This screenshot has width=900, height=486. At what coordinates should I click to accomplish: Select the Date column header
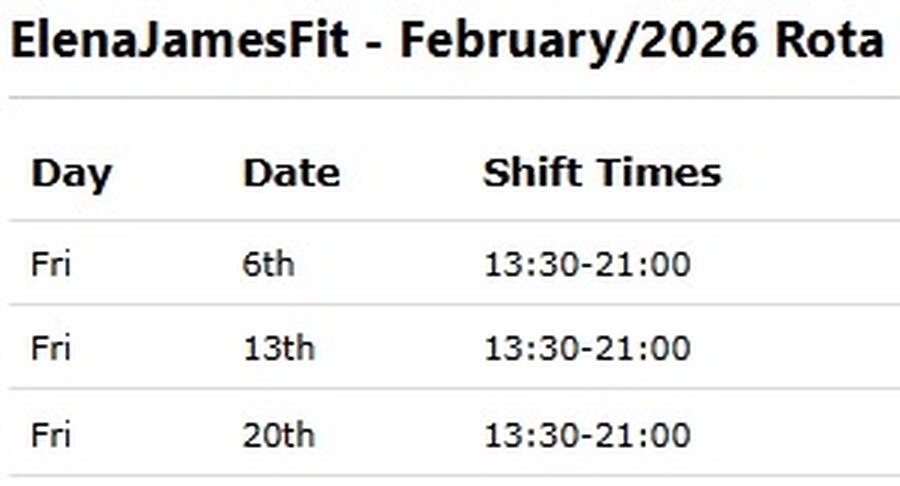(x=291, y=173)
